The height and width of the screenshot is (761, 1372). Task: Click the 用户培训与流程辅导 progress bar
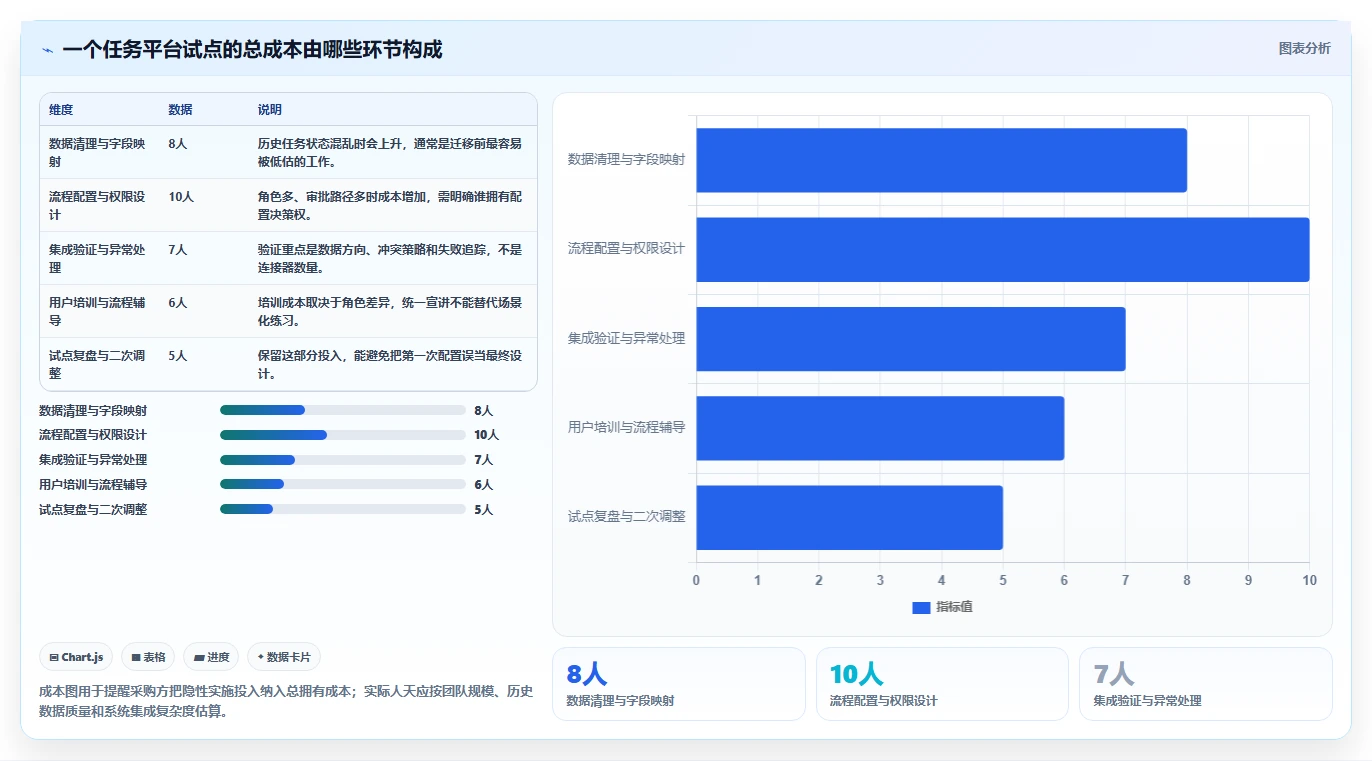point(343,485)
